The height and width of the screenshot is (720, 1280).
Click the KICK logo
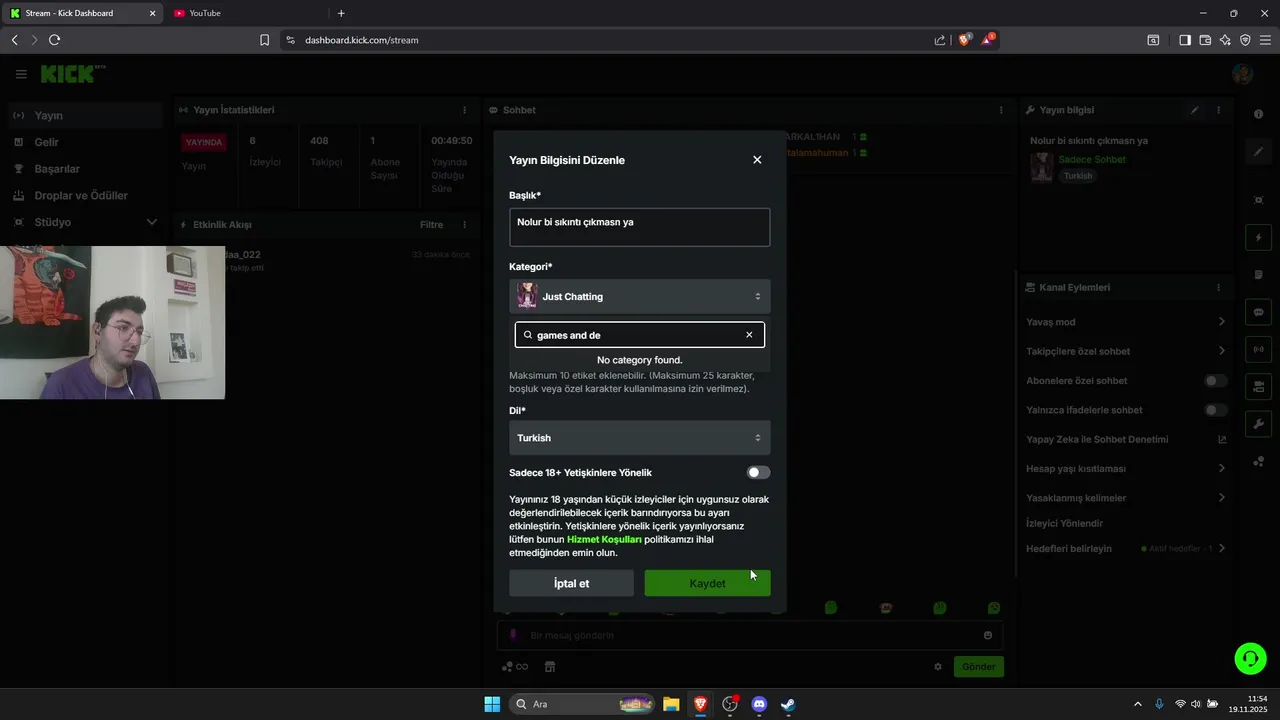click(72, 74)
